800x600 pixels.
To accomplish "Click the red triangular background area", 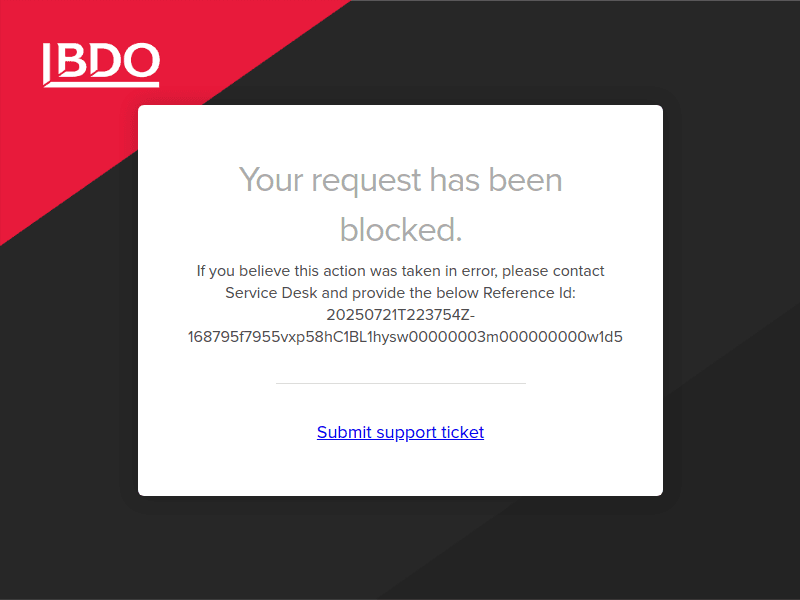I will [60, 160].
